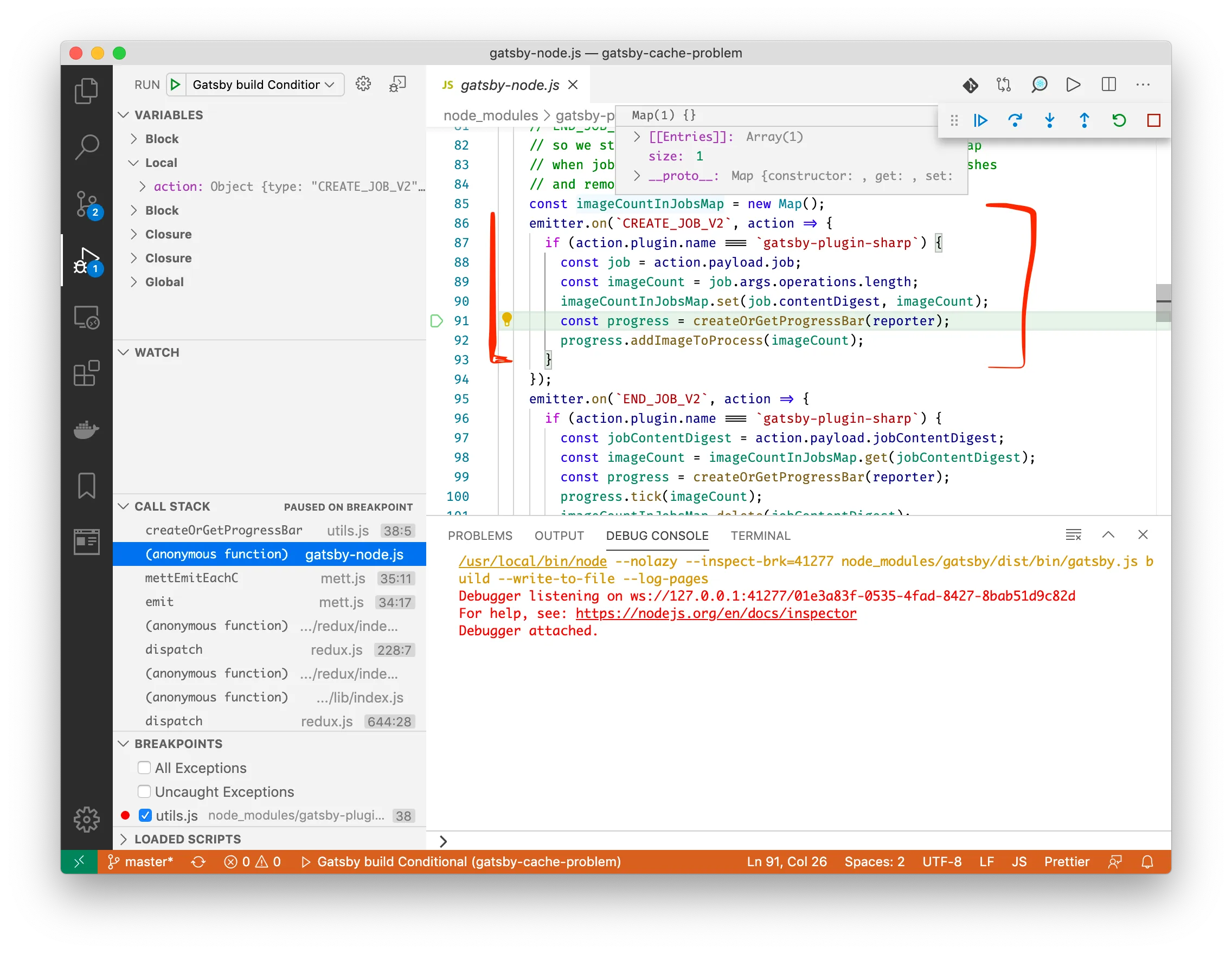Restart the debug session
This screenshot has width=1232, height=954.
[1119, 120]
